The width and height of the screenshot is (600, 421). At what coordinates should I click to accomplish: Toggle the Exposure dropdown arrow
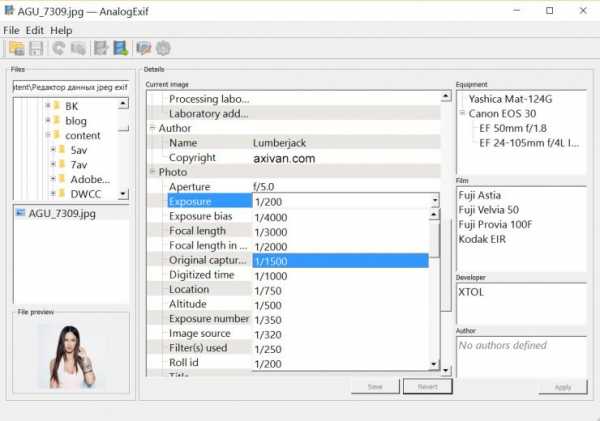pyautogui.click(x=435, y=200)
